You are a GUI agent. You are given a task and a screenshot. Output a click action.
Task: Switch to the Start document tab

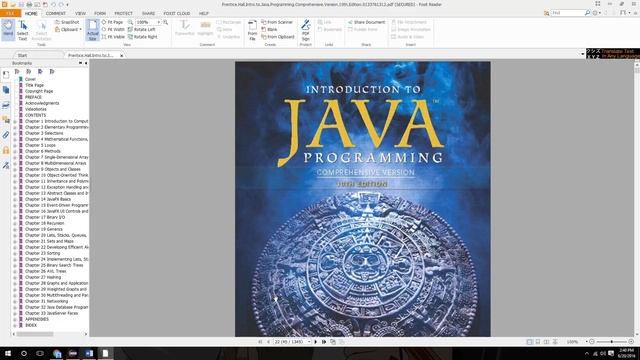22,55
